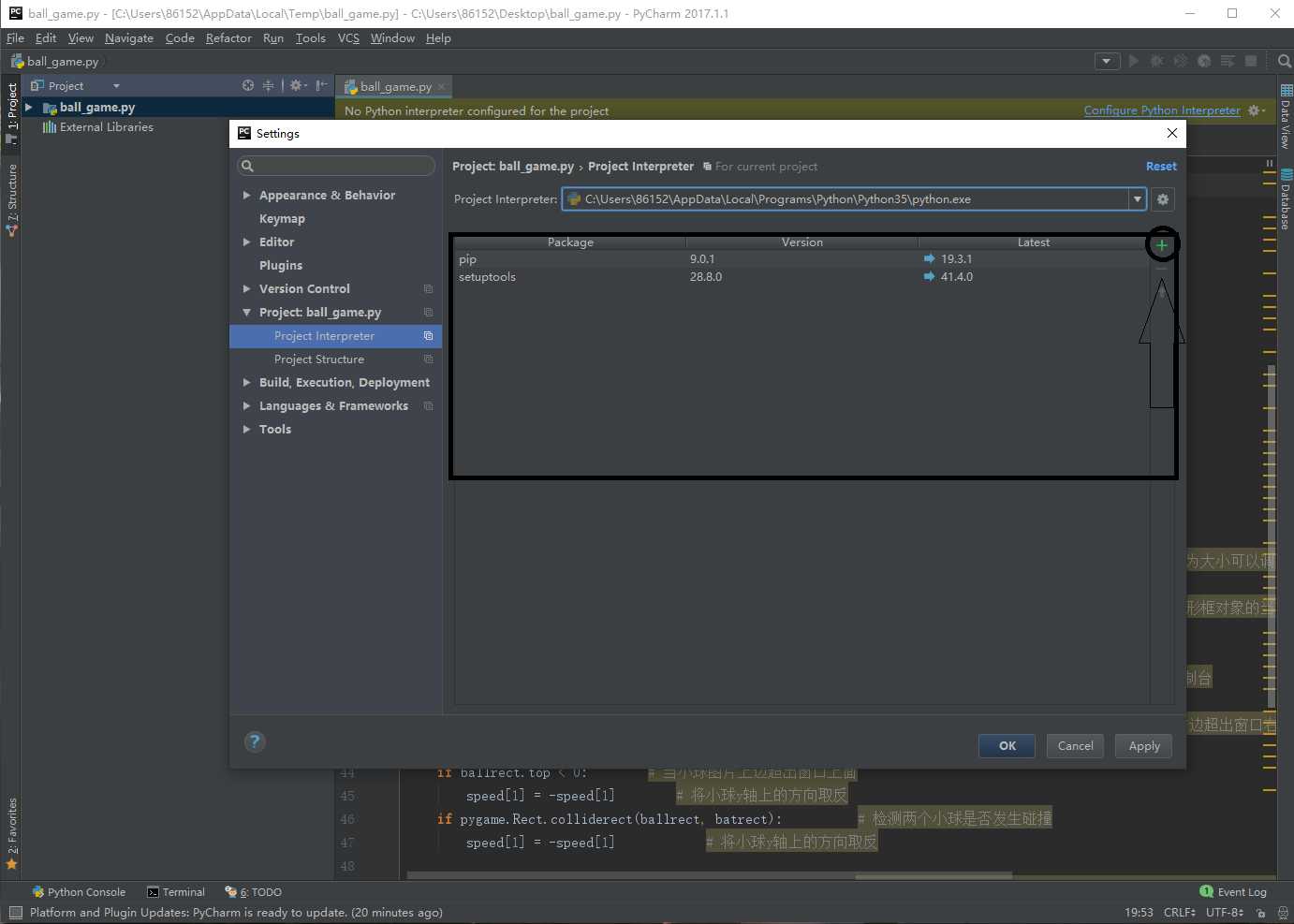This screenshot has width=1294, height=924.
Task: Close the ball_game.py editor tab
Action: tap(442, 87)
